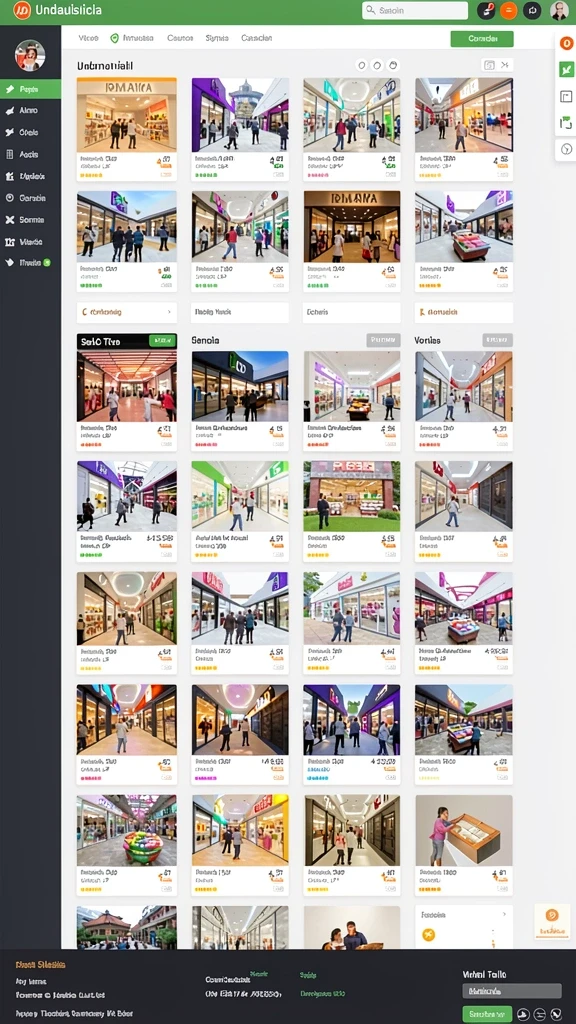Open the brick storefront with green lawn thumbnail
Image resolution: width=576 pixels, height=1024 pixels.
352,496
